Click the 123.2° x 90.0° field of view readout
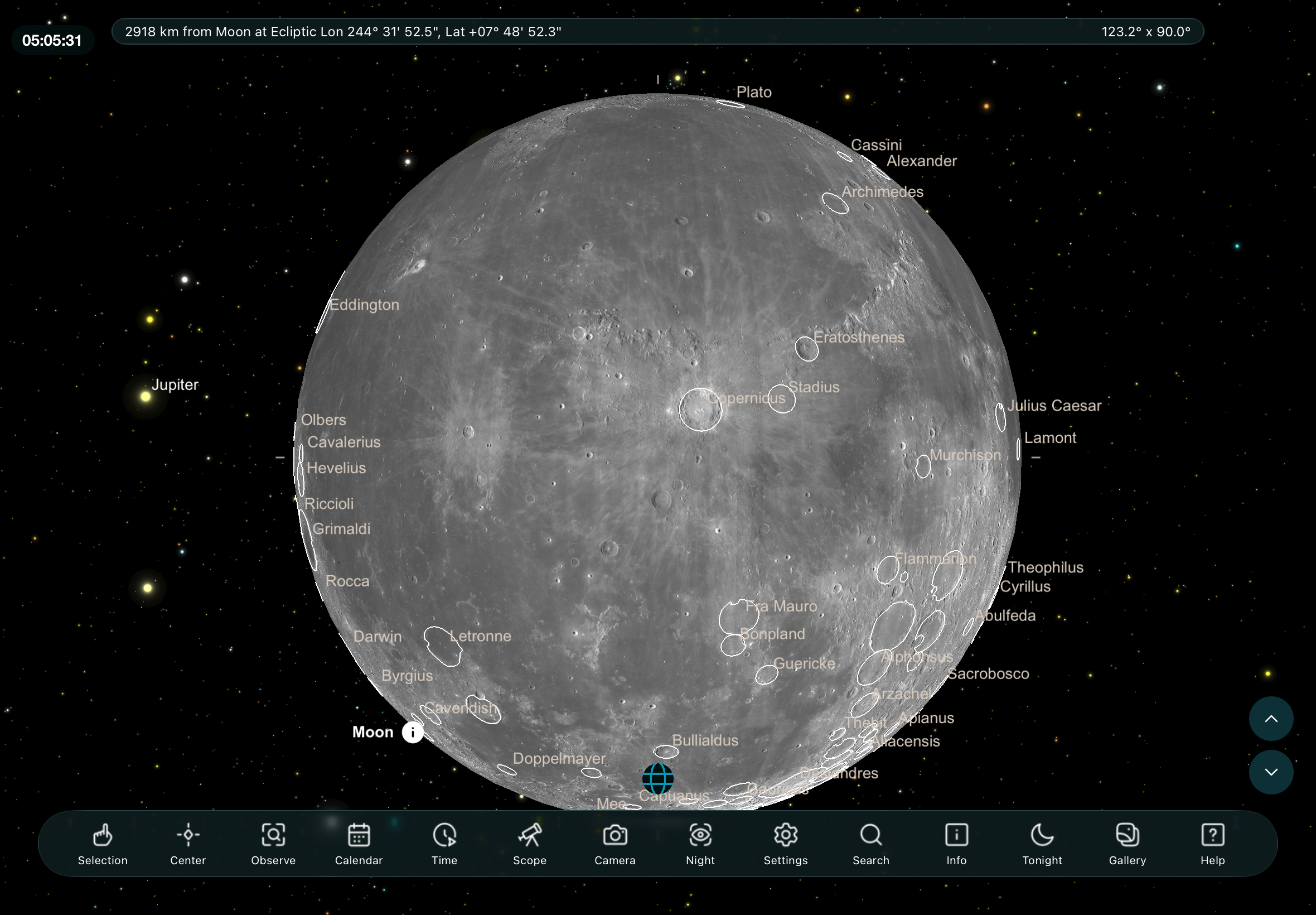 (1145, 32)
